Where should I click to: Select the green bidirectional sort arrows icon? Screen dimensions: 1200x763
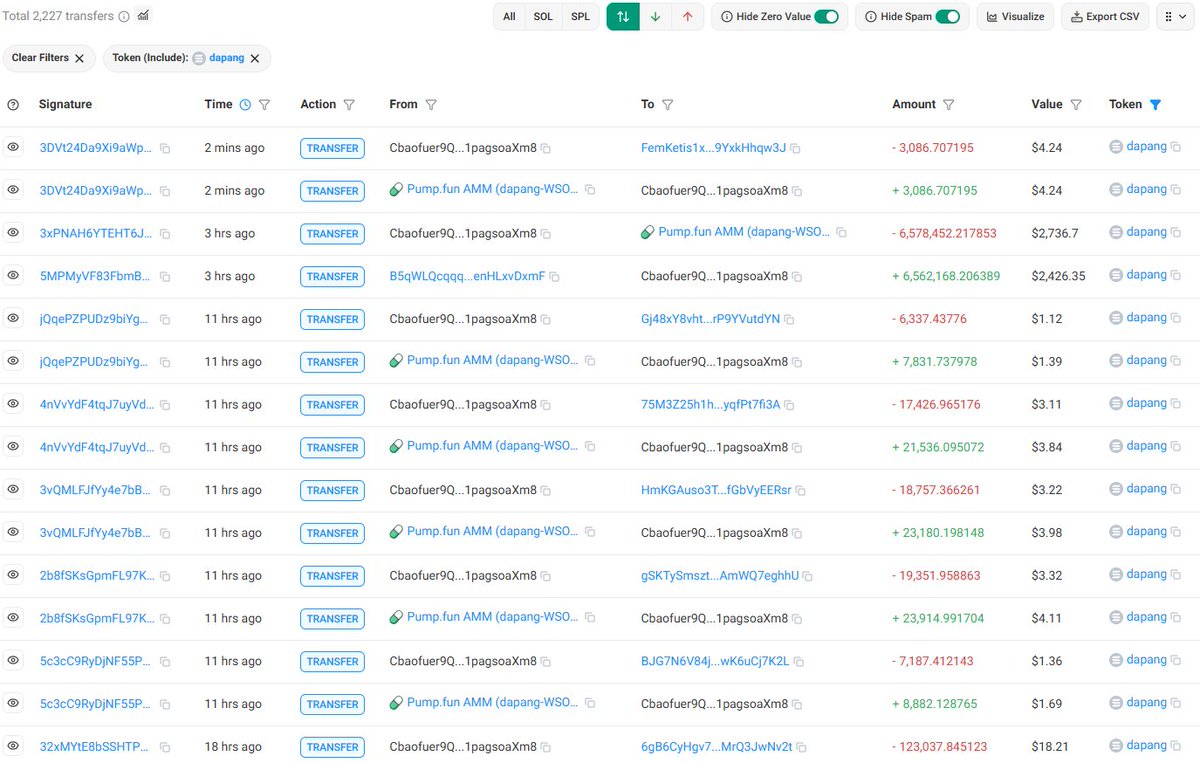click(622, 16)
